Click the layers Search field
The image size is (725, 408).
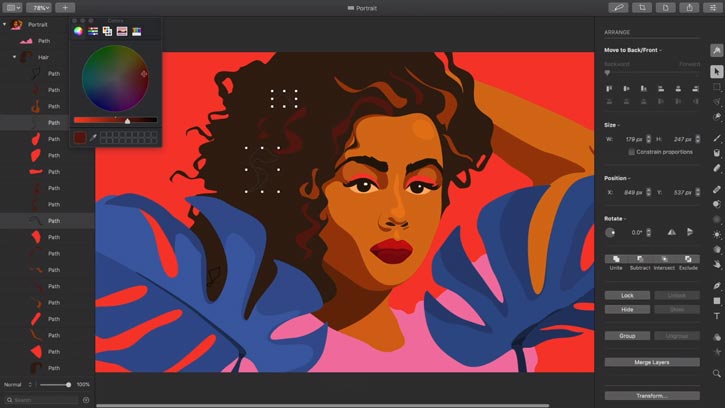[x=42, y=400]
